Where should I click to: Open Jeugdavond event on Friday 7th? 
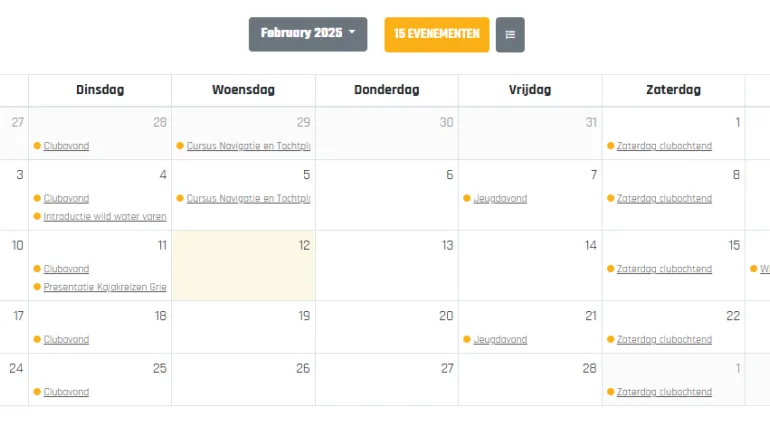click(x=500, y=199)
